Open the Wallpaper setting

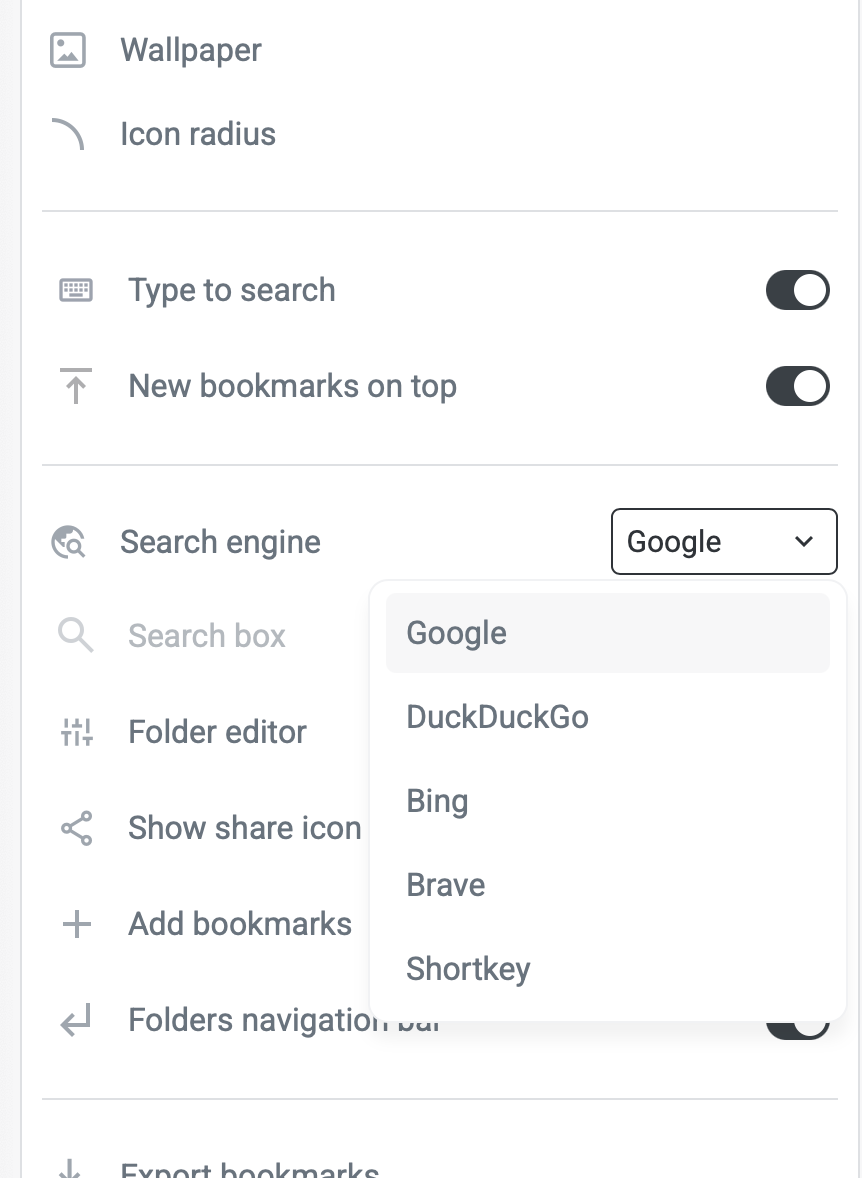[191, 50]
